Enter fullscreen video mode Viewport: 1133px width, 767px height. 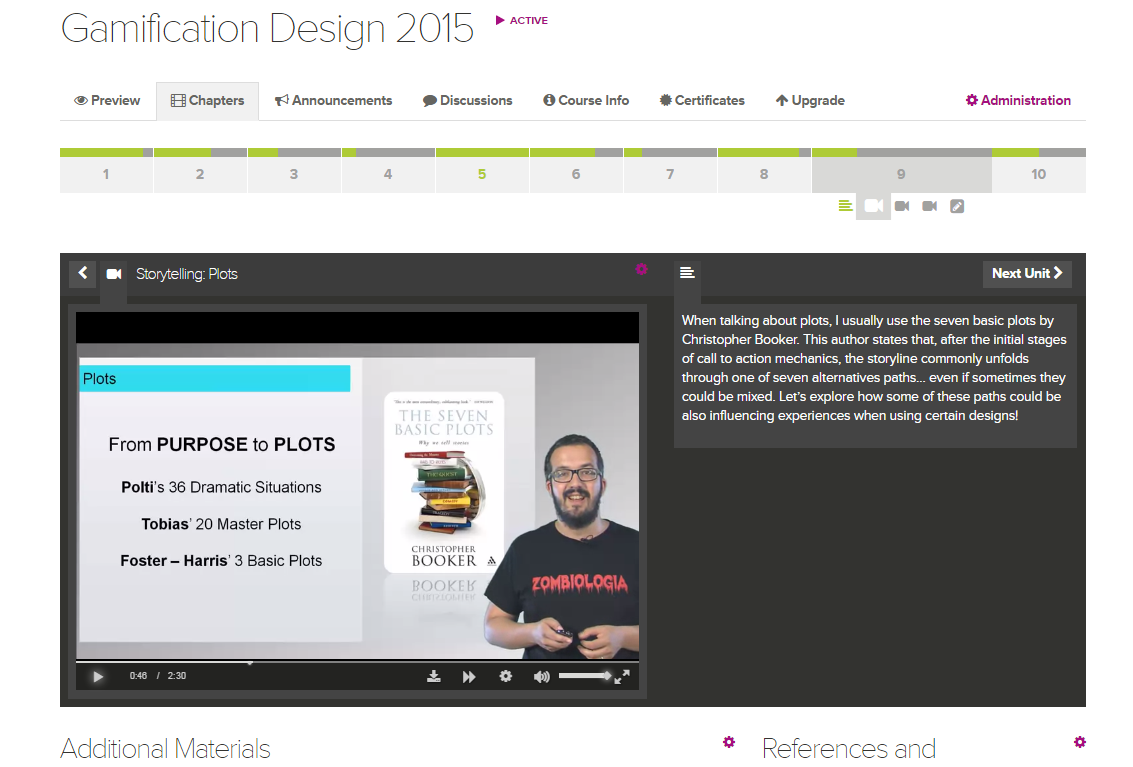pos(622,676)
